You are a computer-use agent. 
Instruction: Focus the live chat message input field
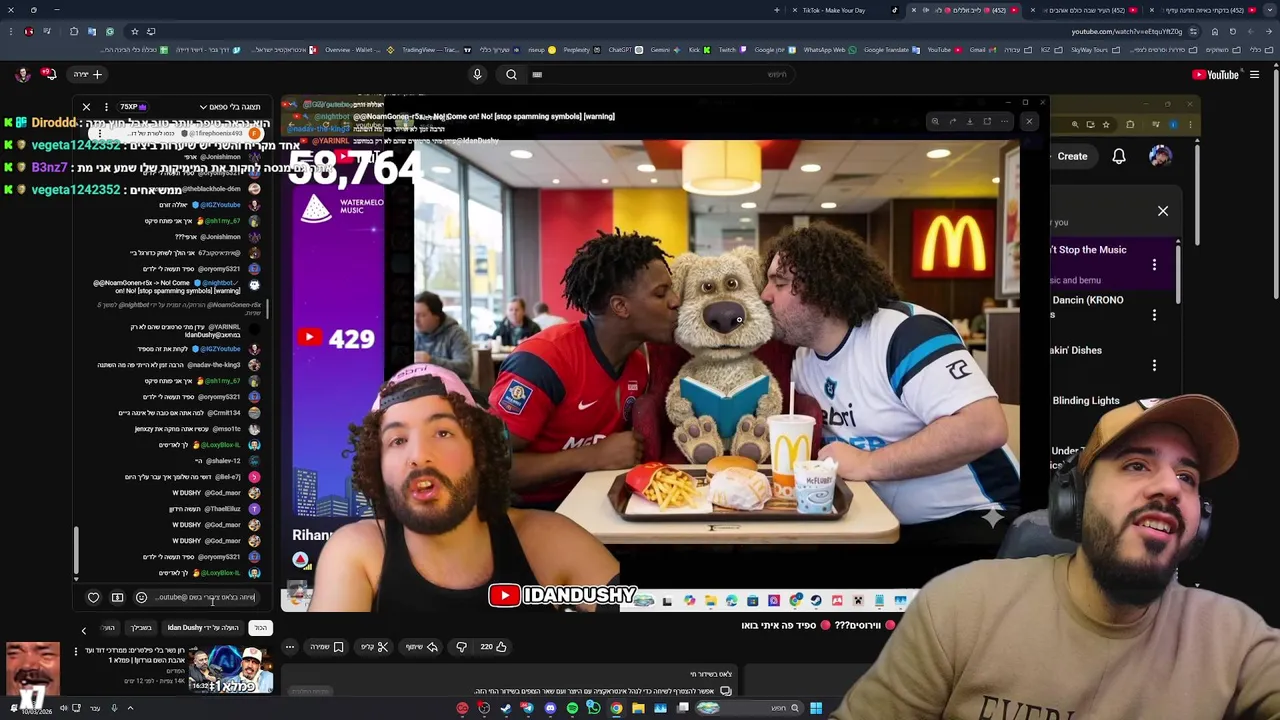[x=206, y=598]
